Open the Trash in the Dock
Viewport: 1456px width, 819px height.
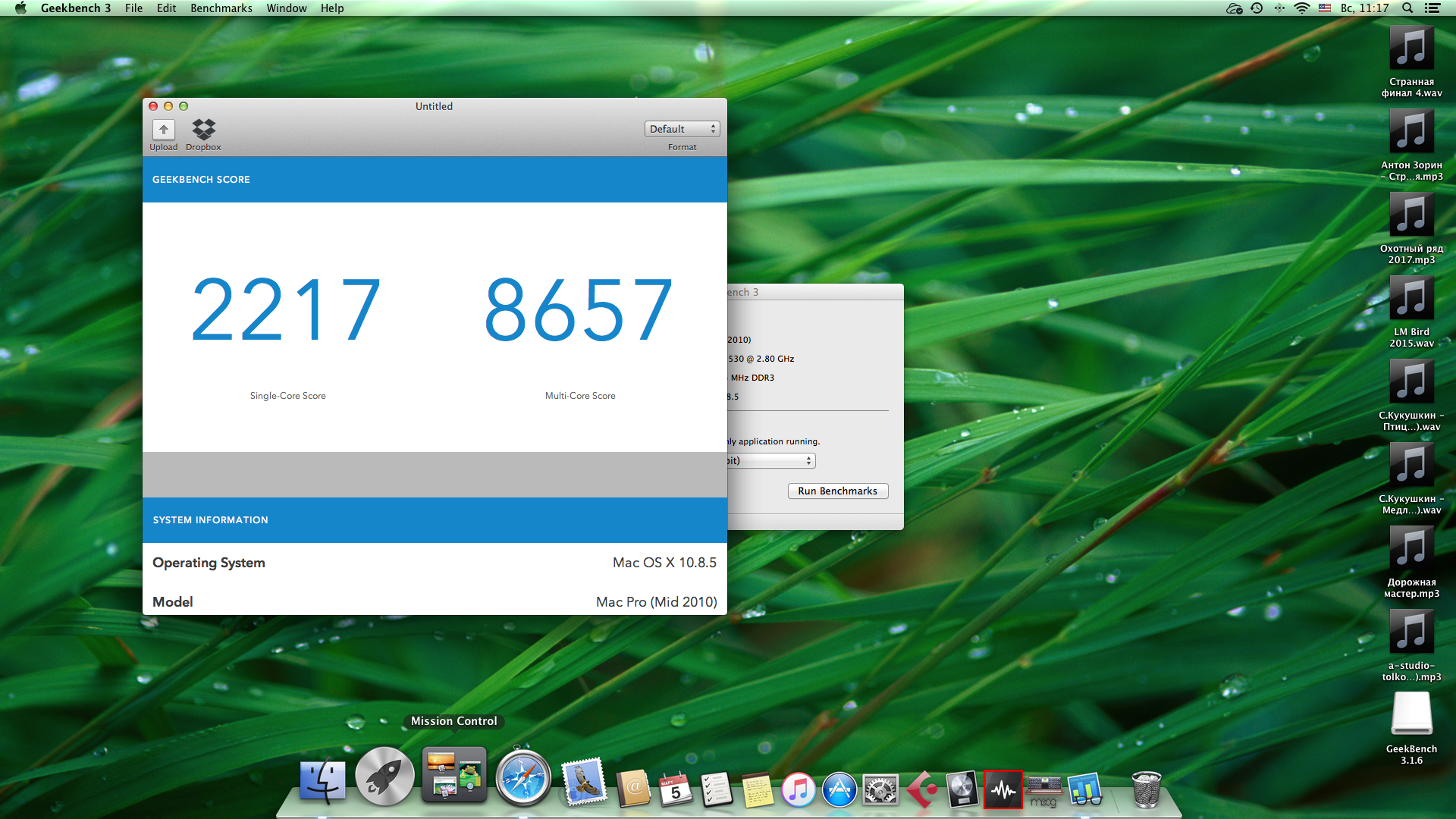pyautogui.click(x=1146, y=789)
